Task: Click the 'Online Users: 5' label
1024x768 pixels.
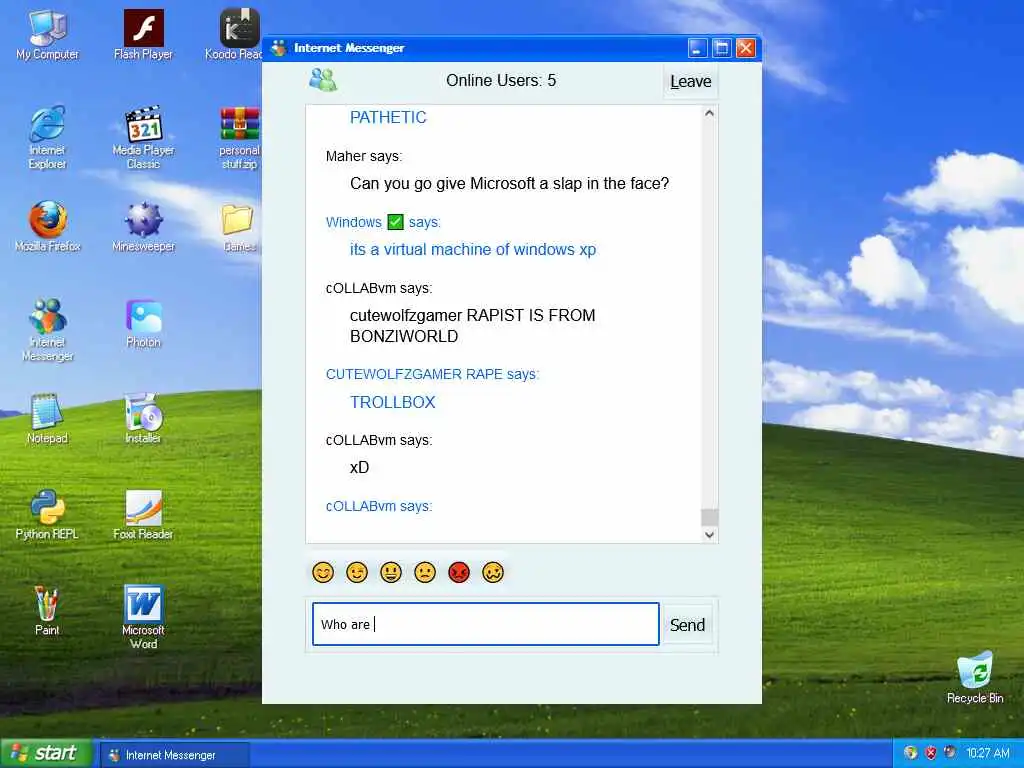Action: click(x=501, y=80)
